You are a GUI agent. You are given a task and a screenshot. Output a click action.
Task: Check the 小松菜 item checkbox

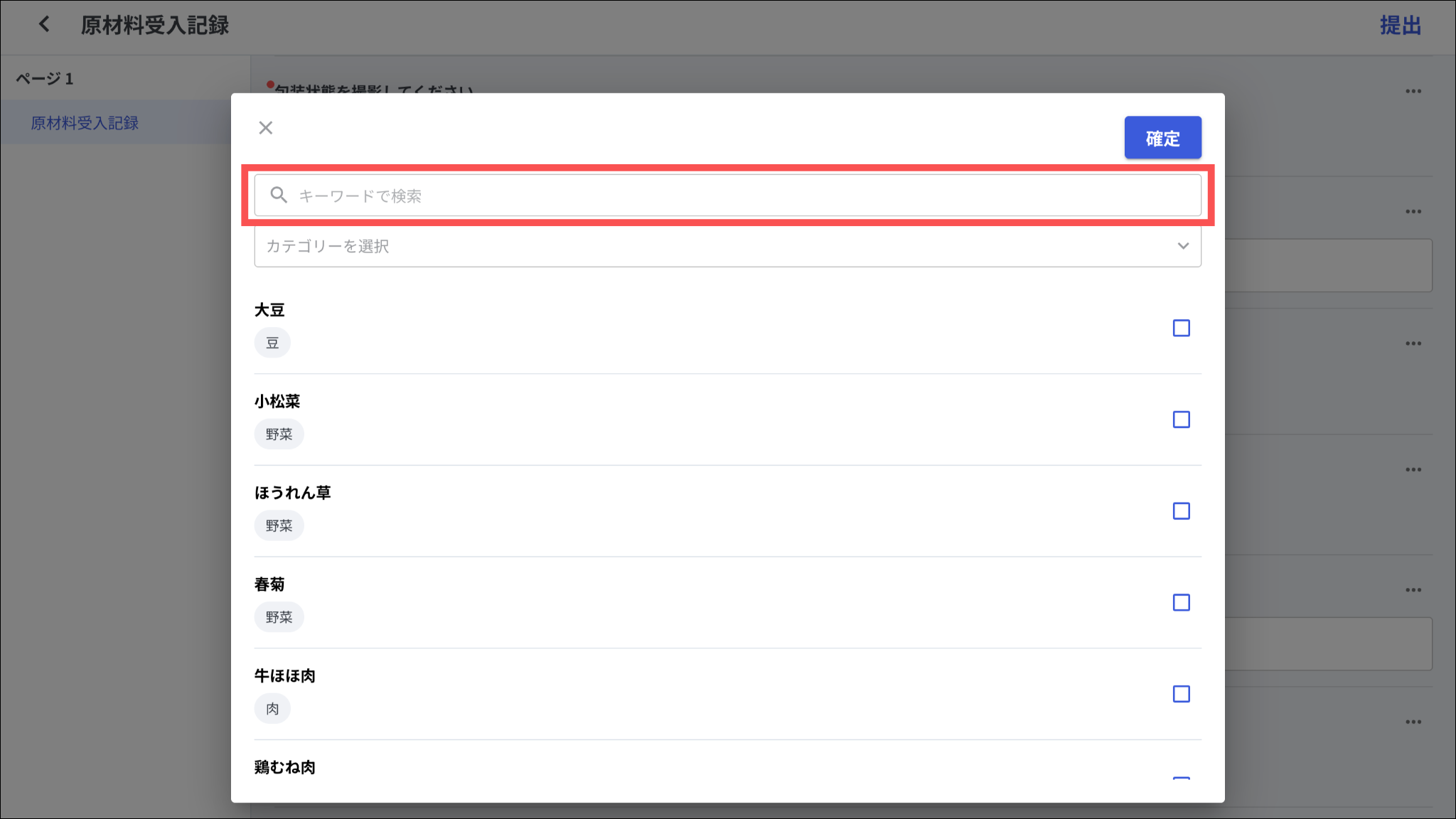[1181, 419]
